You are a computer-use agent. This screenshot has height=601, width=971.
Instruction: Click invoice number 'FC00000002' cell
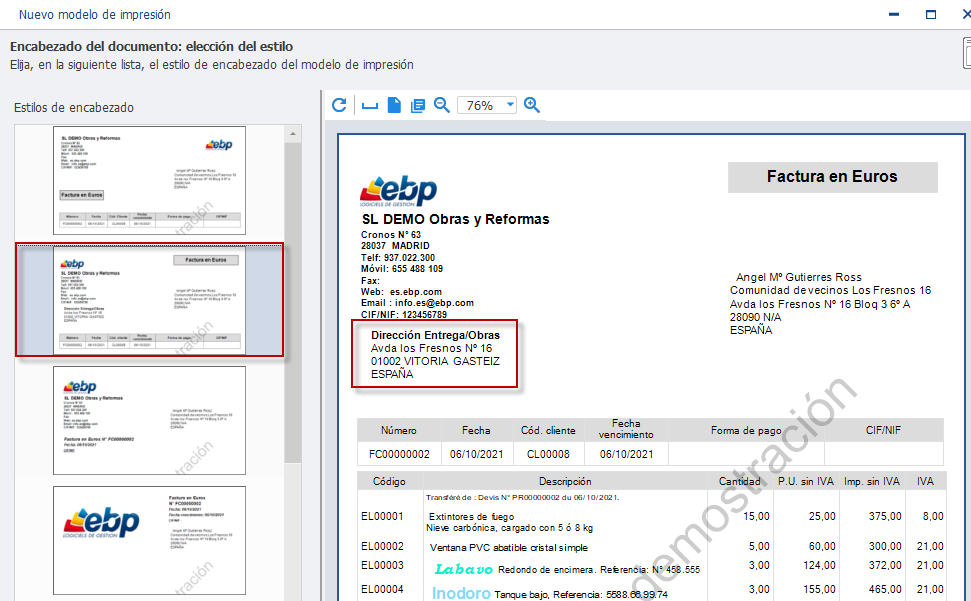click(x=399, y=454)
